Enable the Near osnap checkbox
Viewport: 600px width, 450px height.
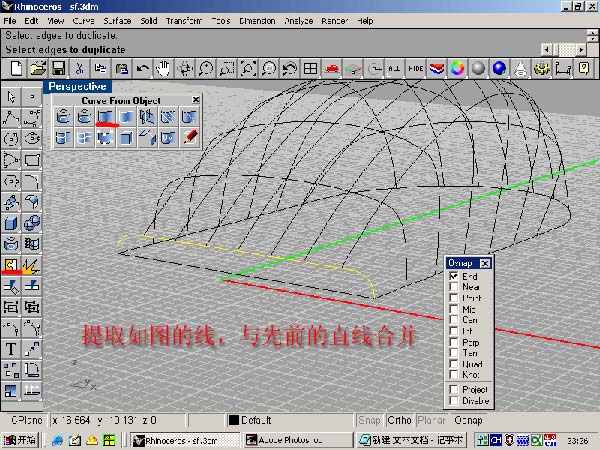[454, 287]
